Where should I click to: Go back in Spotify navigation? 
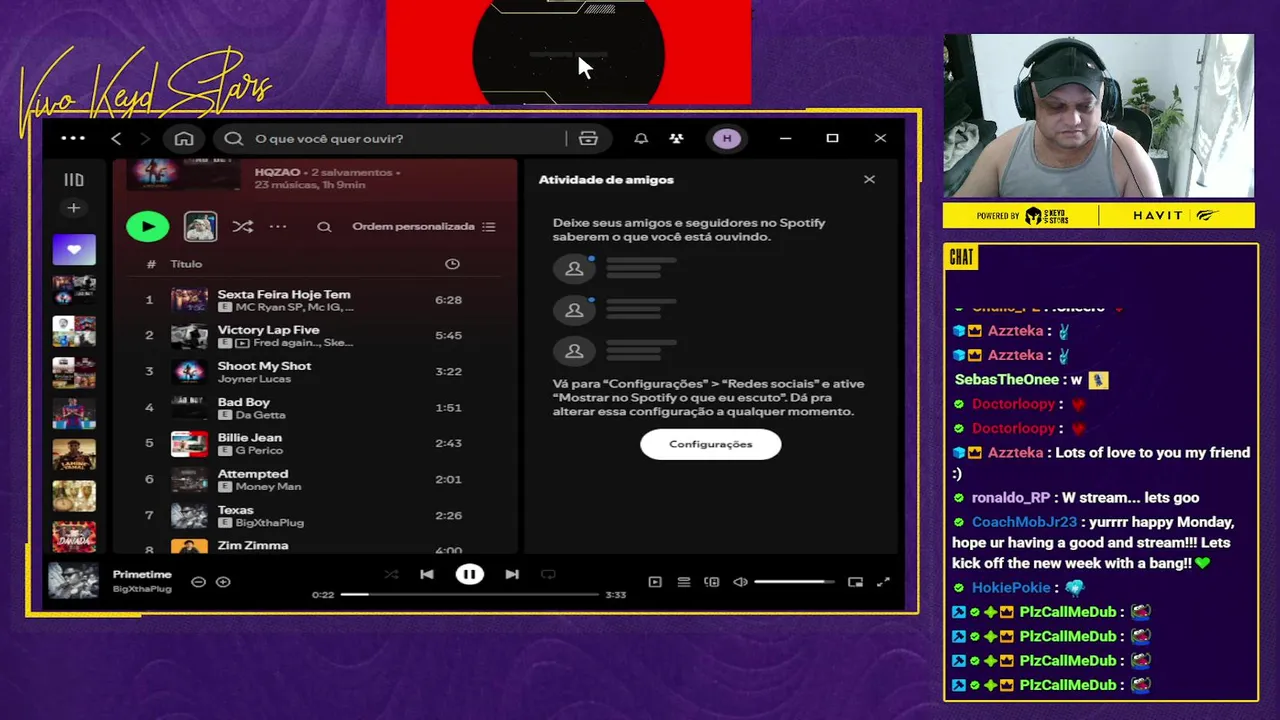[116, 139]
